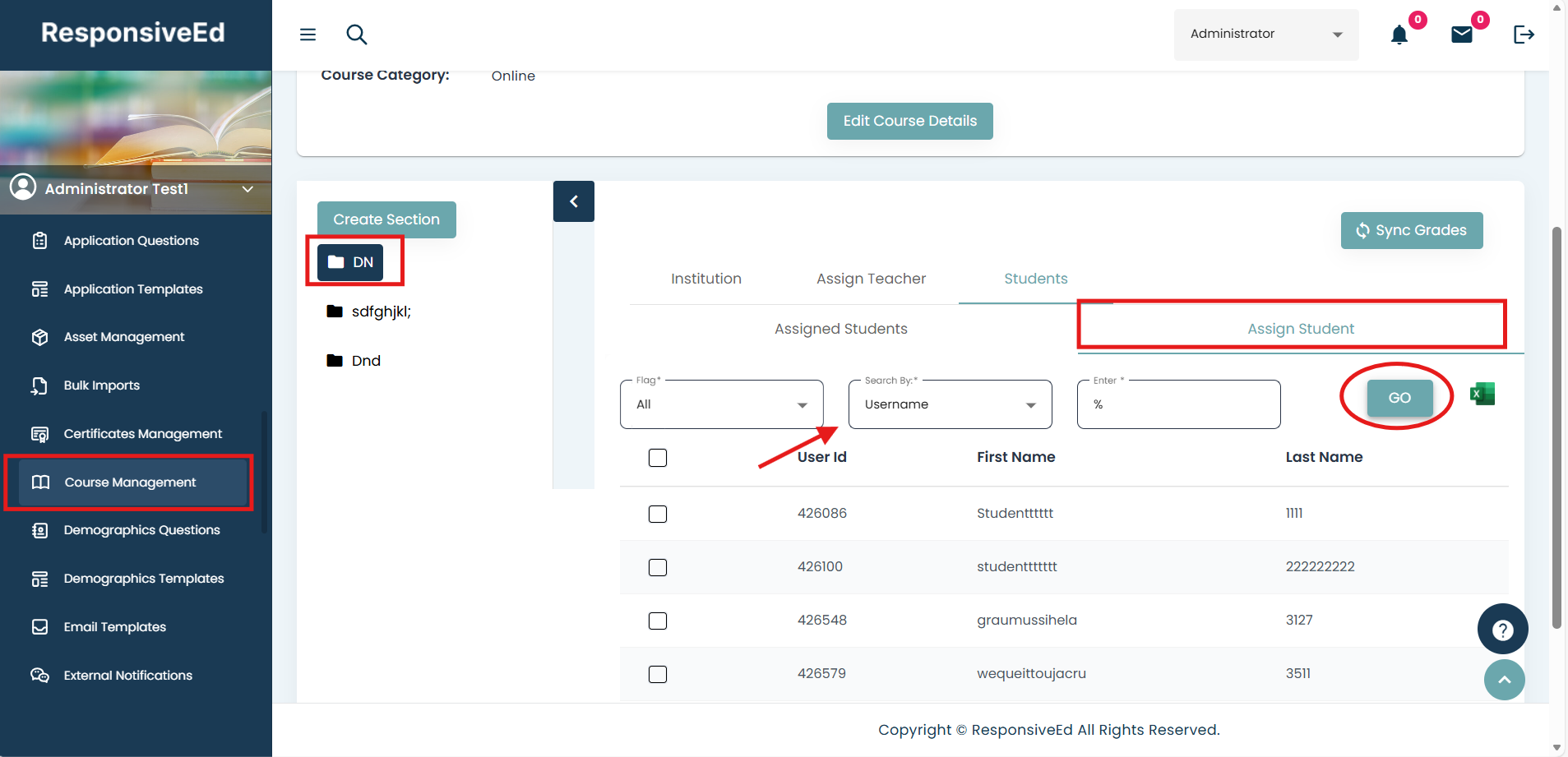Viewport: 1568px width, 757px height.
Task: Expand the Search By dropdown
Action: tap(950, 404)
